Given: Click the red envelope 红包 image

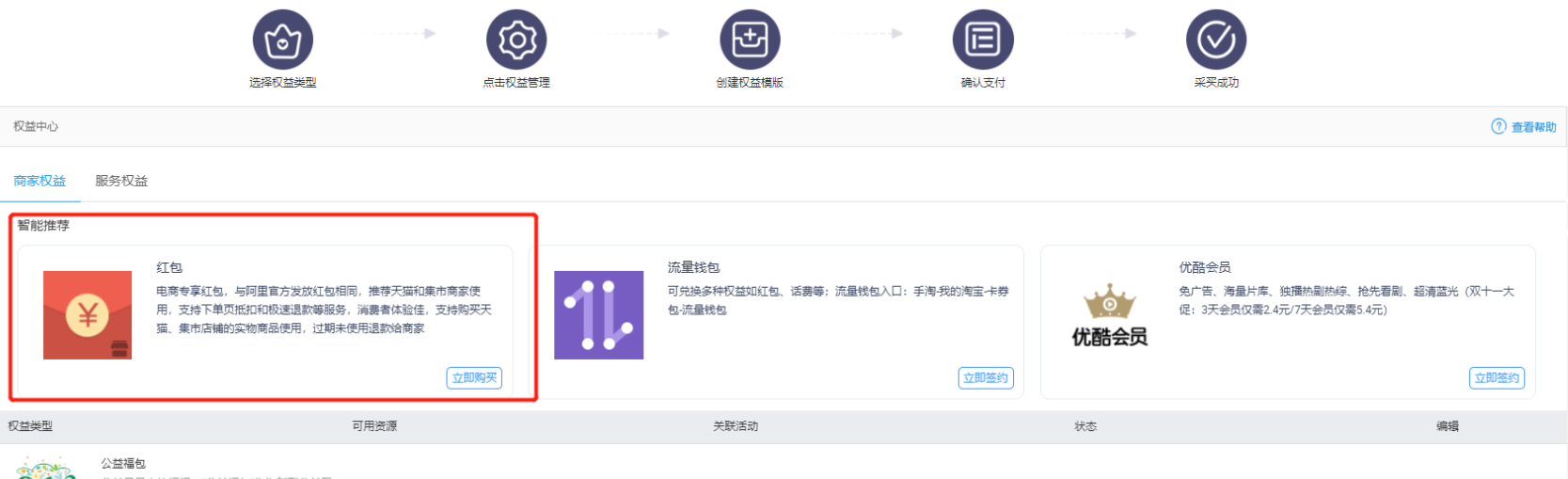Looking at the screenshot, I should (87, 315).
